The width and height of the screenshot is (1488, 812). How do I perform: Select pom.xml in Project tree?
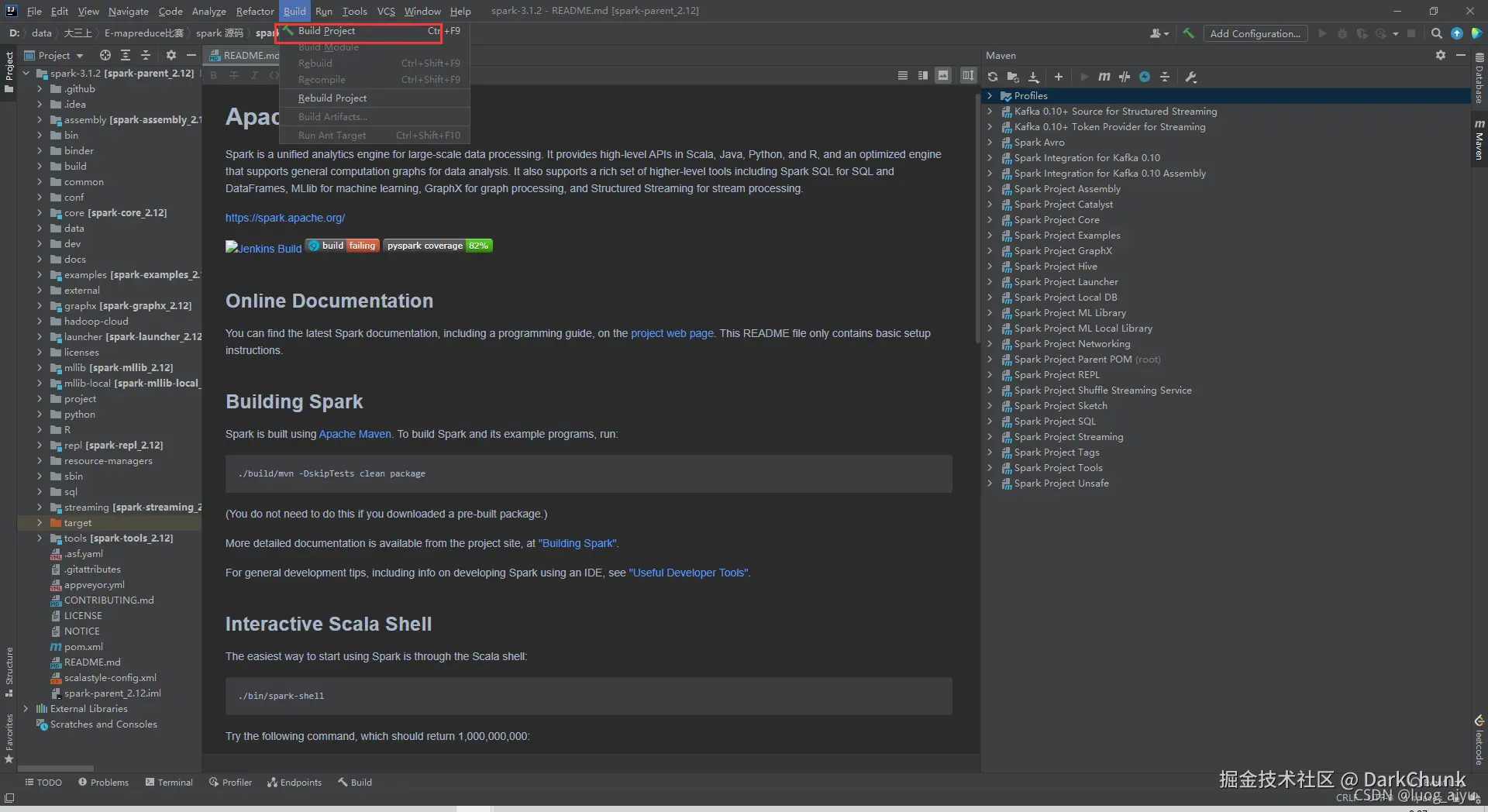point(83,647)
